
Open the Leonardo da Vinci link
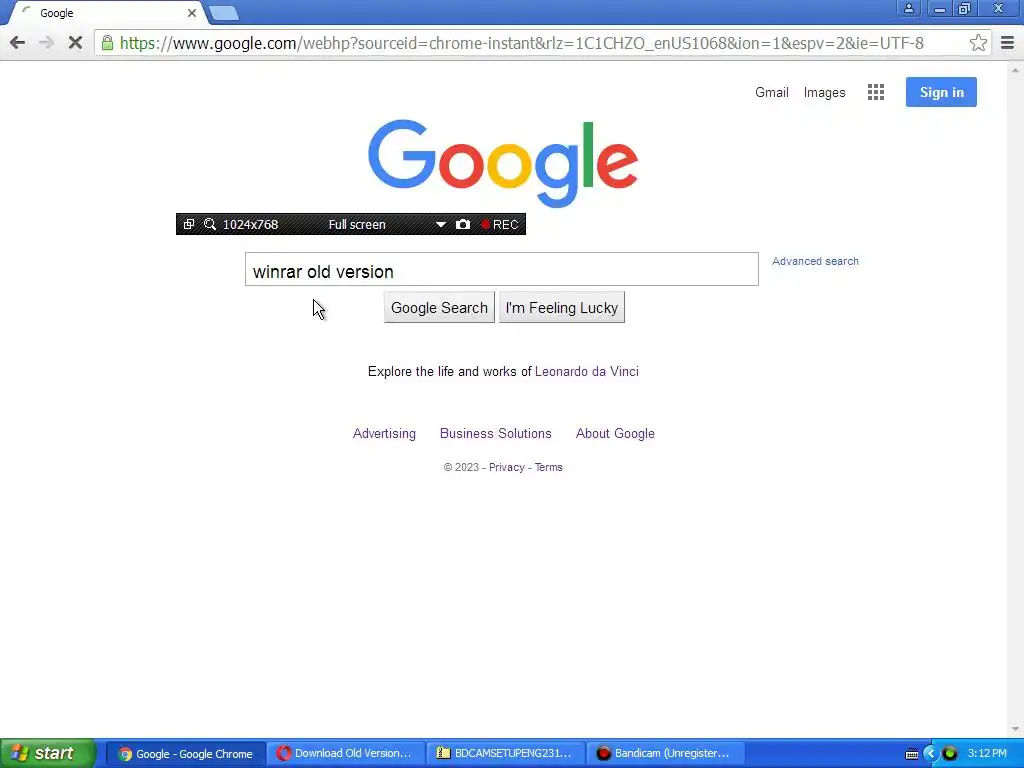tap(586, 371)
